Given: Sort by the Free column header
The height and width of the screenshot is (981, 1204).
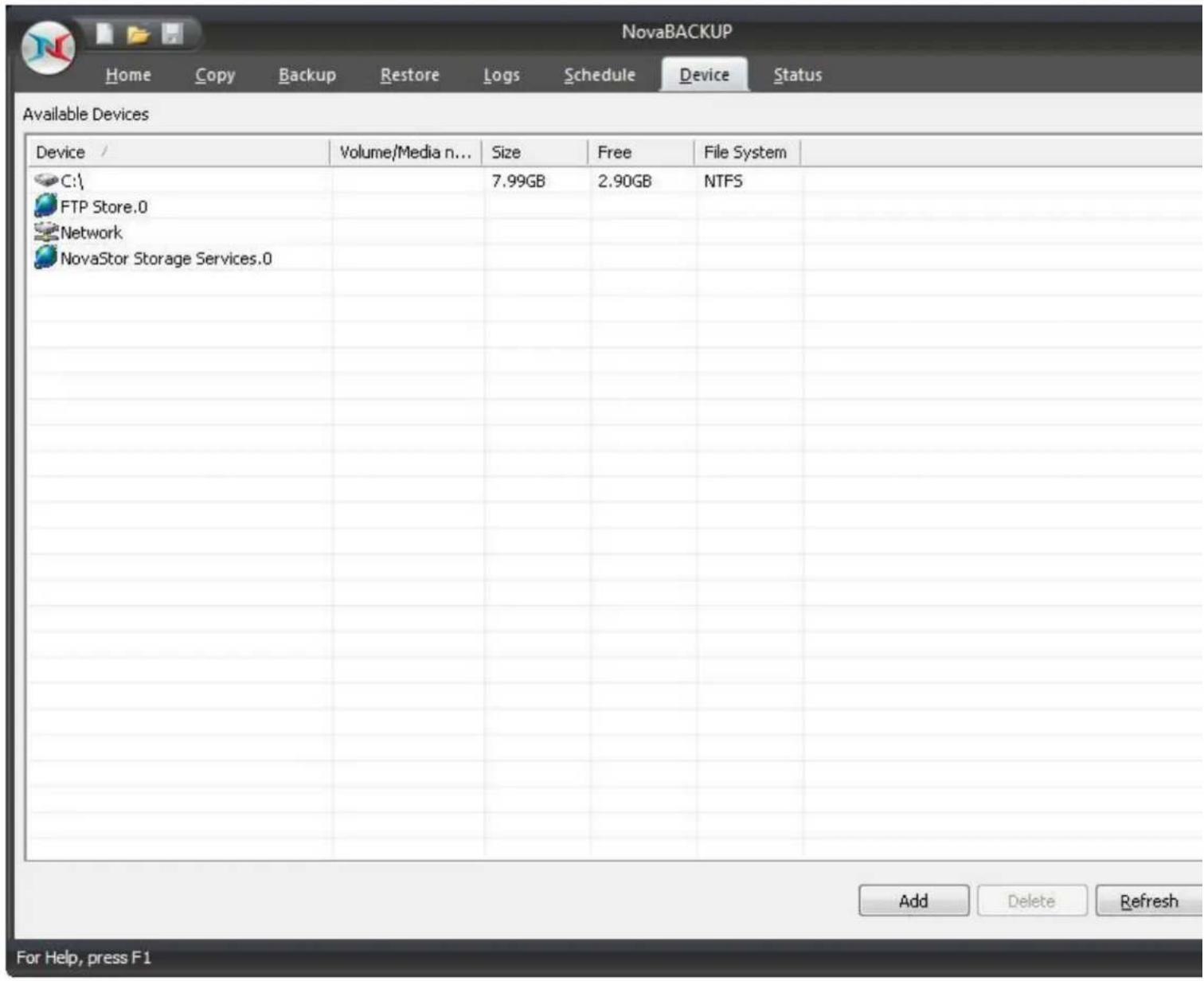Looking at the screenshot, I should click(x=641, y=152).
